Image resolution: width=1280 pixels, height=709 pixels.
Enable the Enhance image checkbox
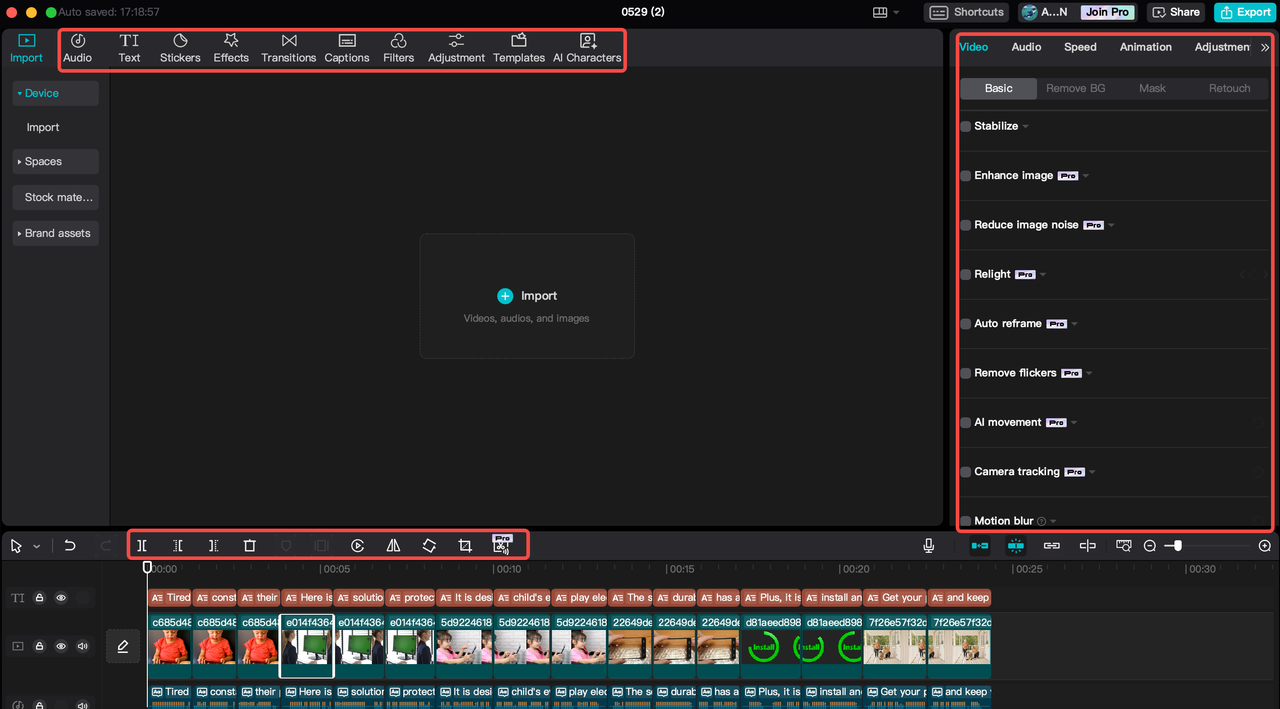(966, 176)
